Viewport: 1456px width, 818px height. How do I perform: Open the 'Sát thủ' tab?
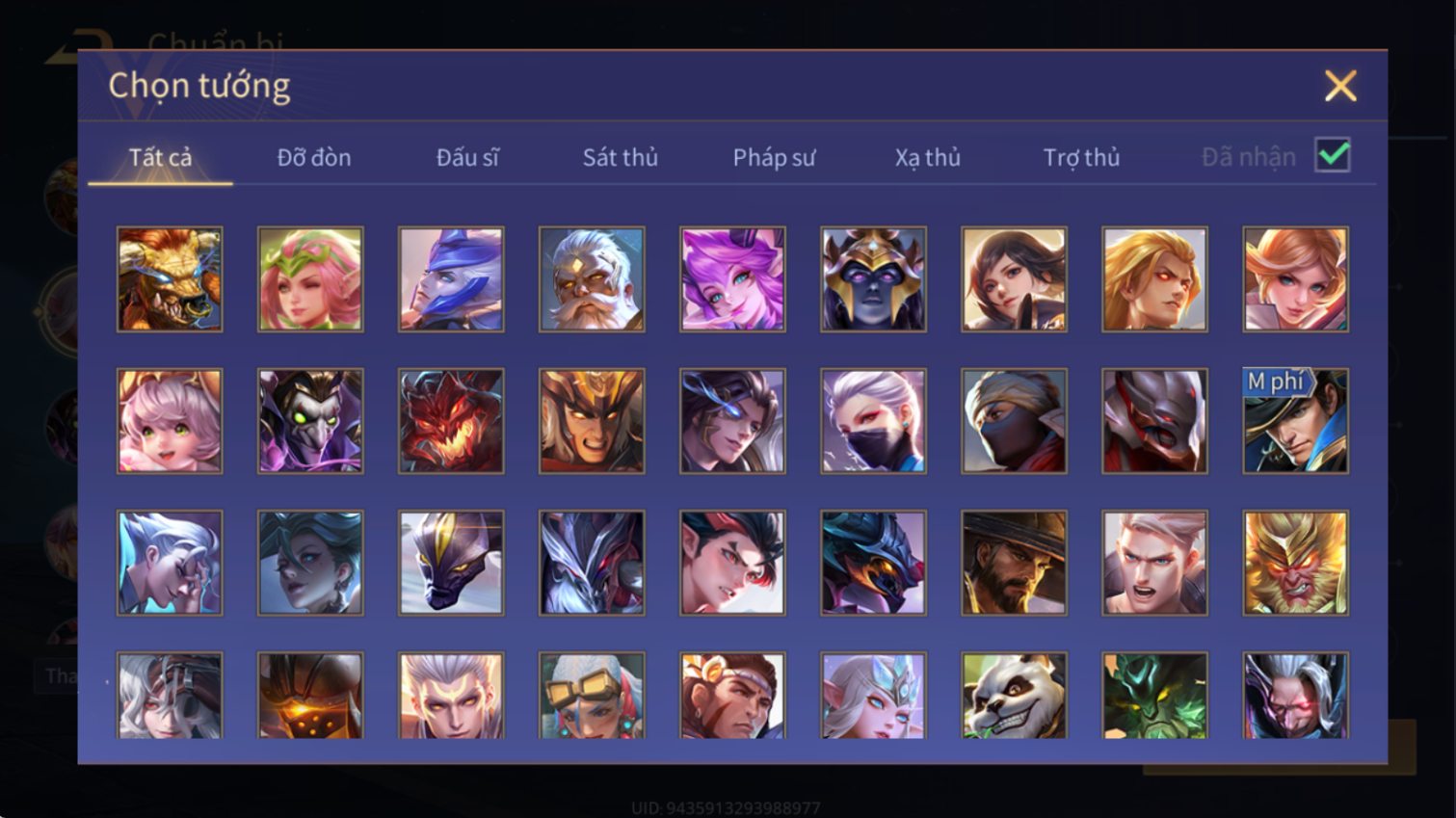[620, 157]
